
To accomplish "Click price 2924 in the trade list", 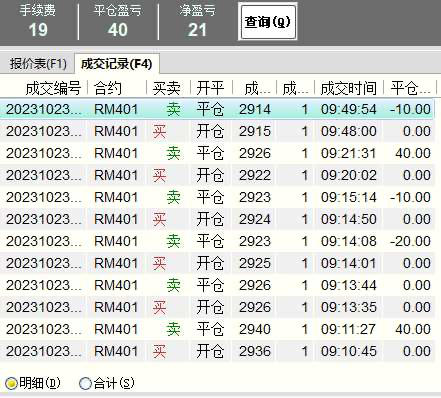I will (255, 219).
